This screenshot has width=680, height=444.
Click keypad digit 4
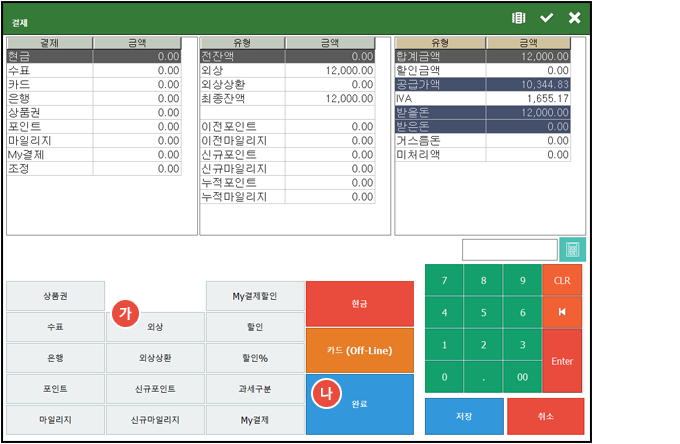point(444,313)
